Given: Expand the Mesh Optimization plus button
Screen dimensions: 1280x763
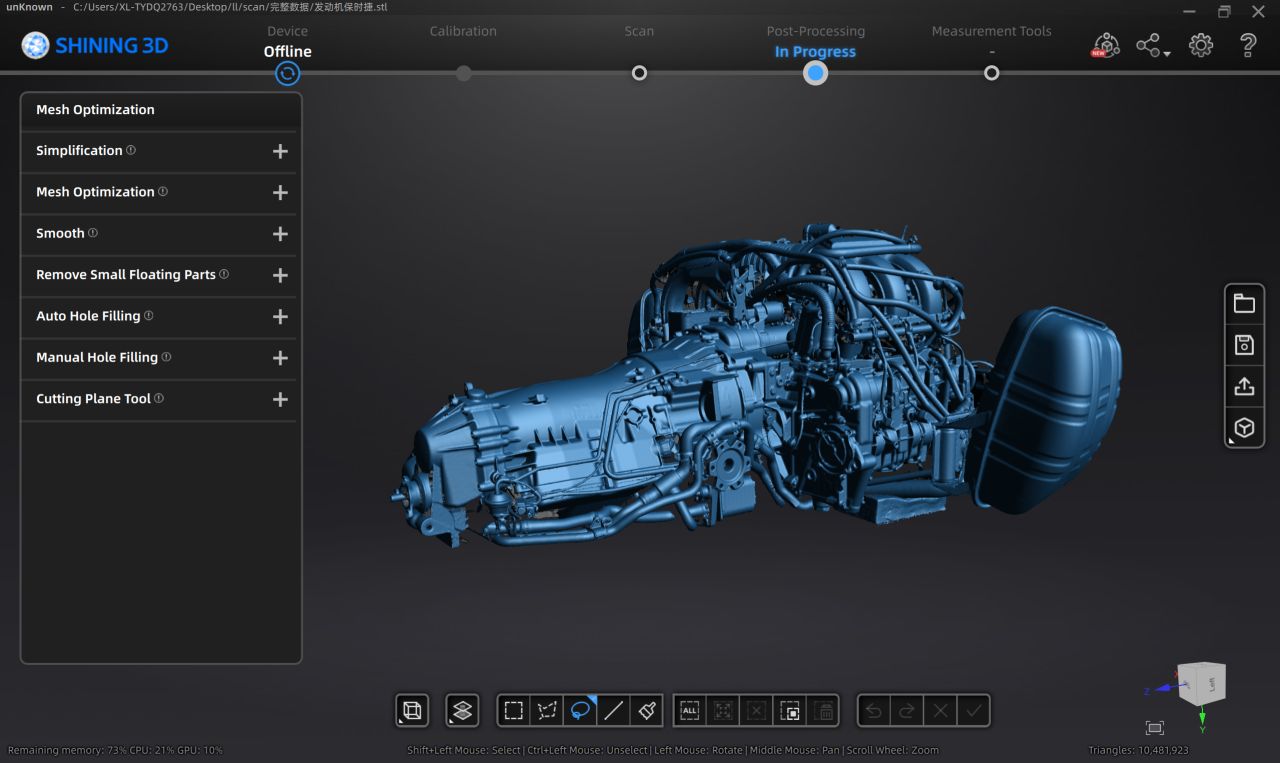Looking at the screenshot, I should (280, 192).
